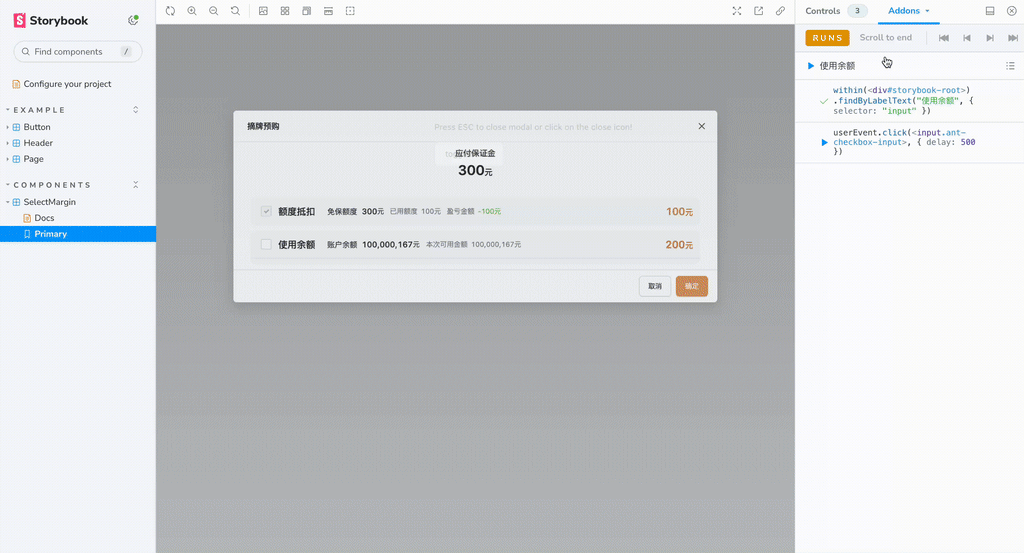Copy canvas link icon

tap(780, 11)
